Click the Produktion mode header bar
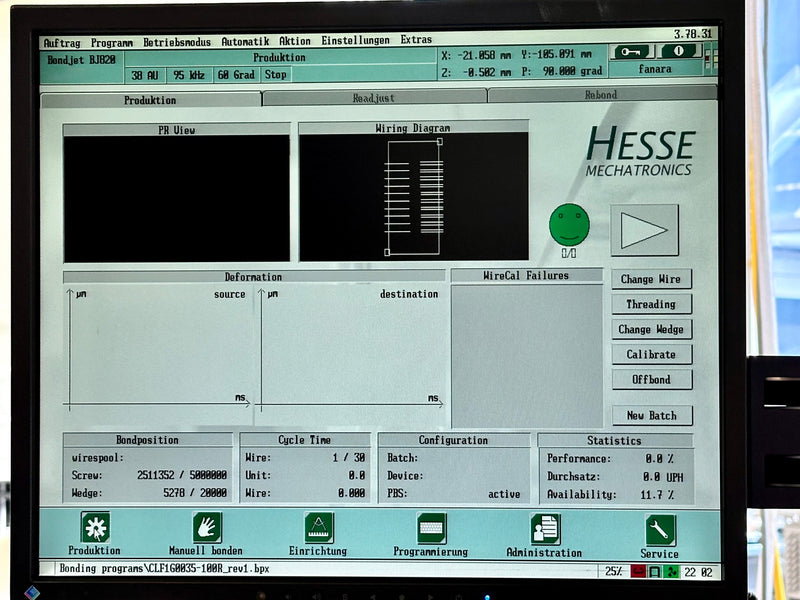Screen dimensions: 800x600 tap(280, 58)
